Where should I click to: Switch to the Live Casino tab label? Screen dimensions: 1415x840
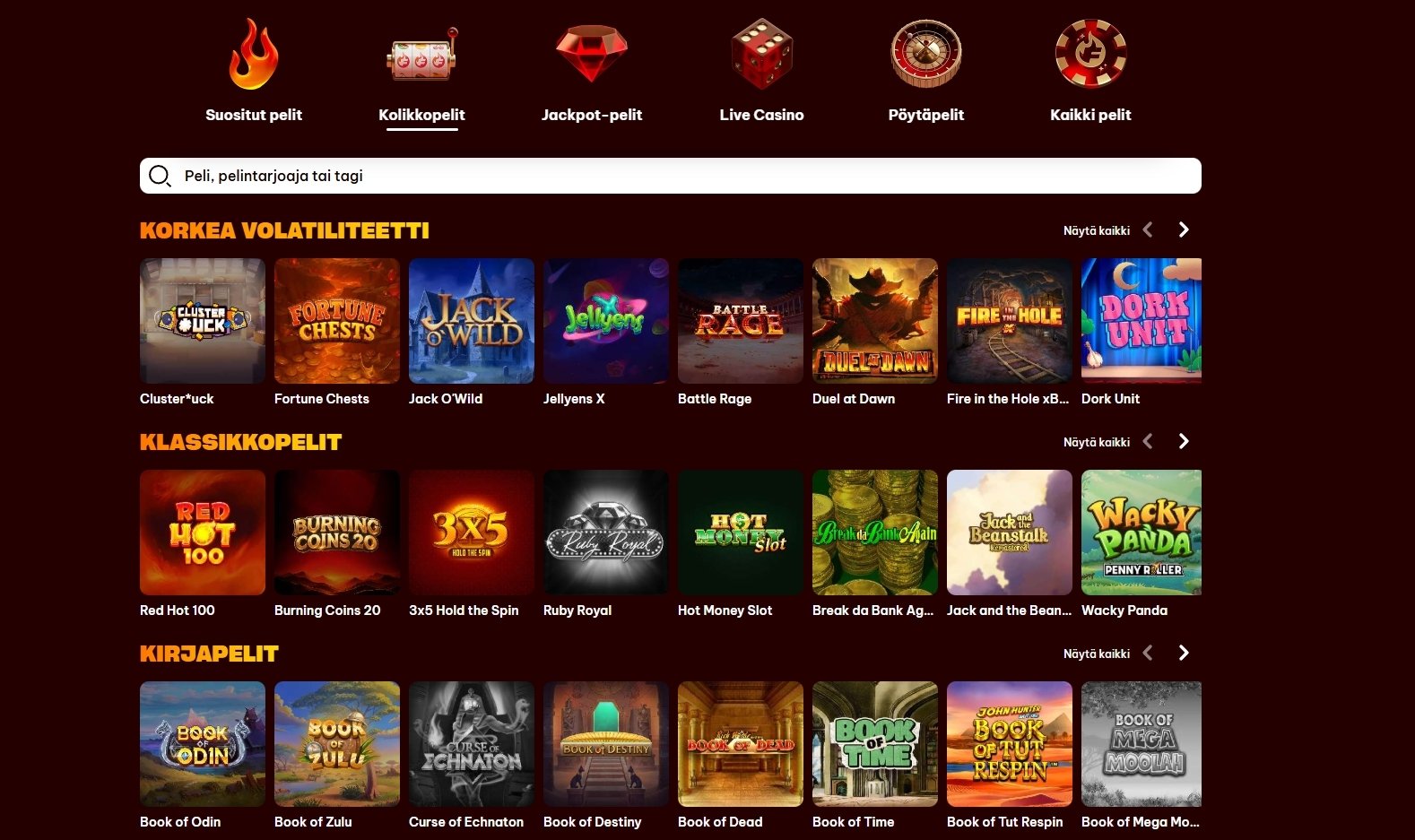761,115
